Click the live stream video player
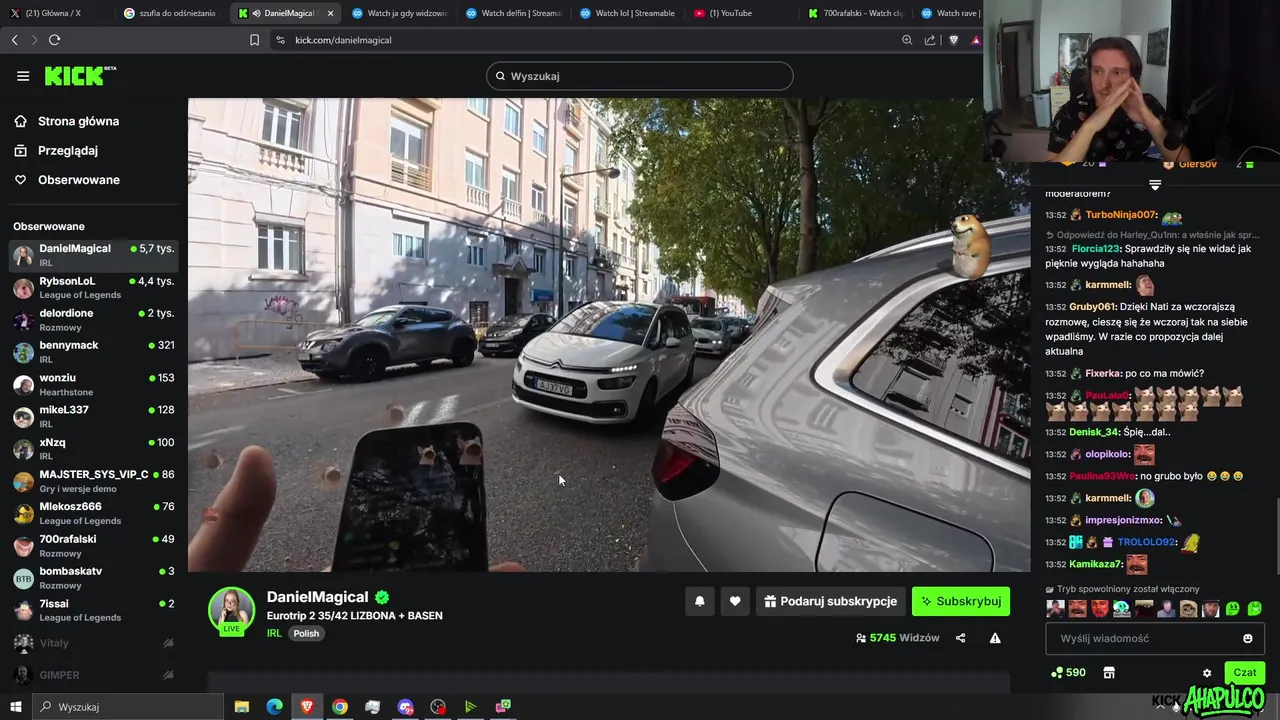1280x720 pixels. (609, 335)
